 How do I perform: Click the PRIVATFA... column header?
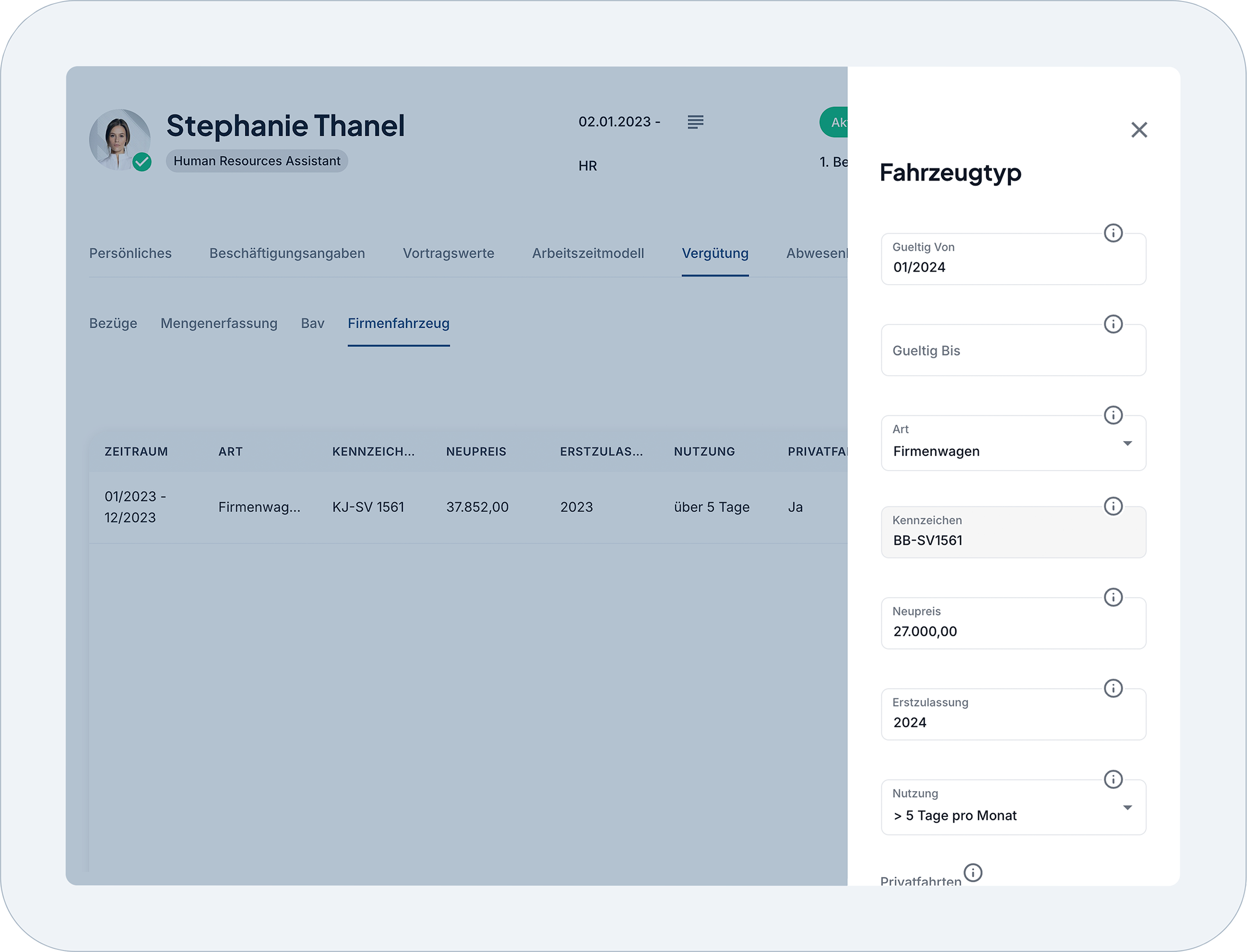click(x=817, y=451)
